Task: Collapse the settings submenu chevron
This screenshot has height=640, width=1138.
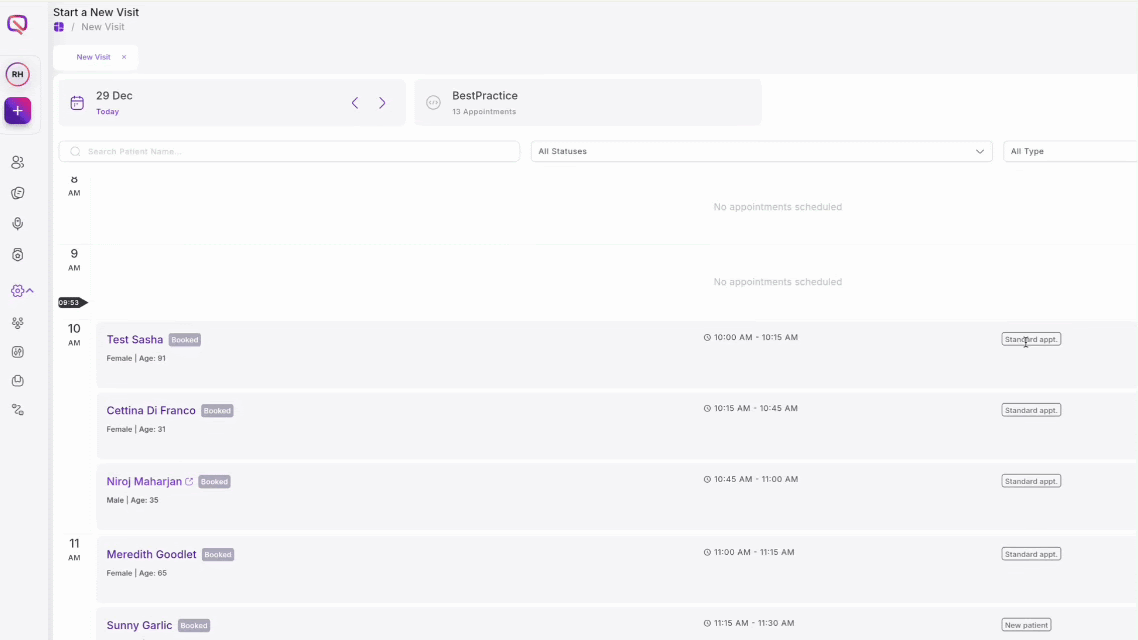Action: click(30, 290)
